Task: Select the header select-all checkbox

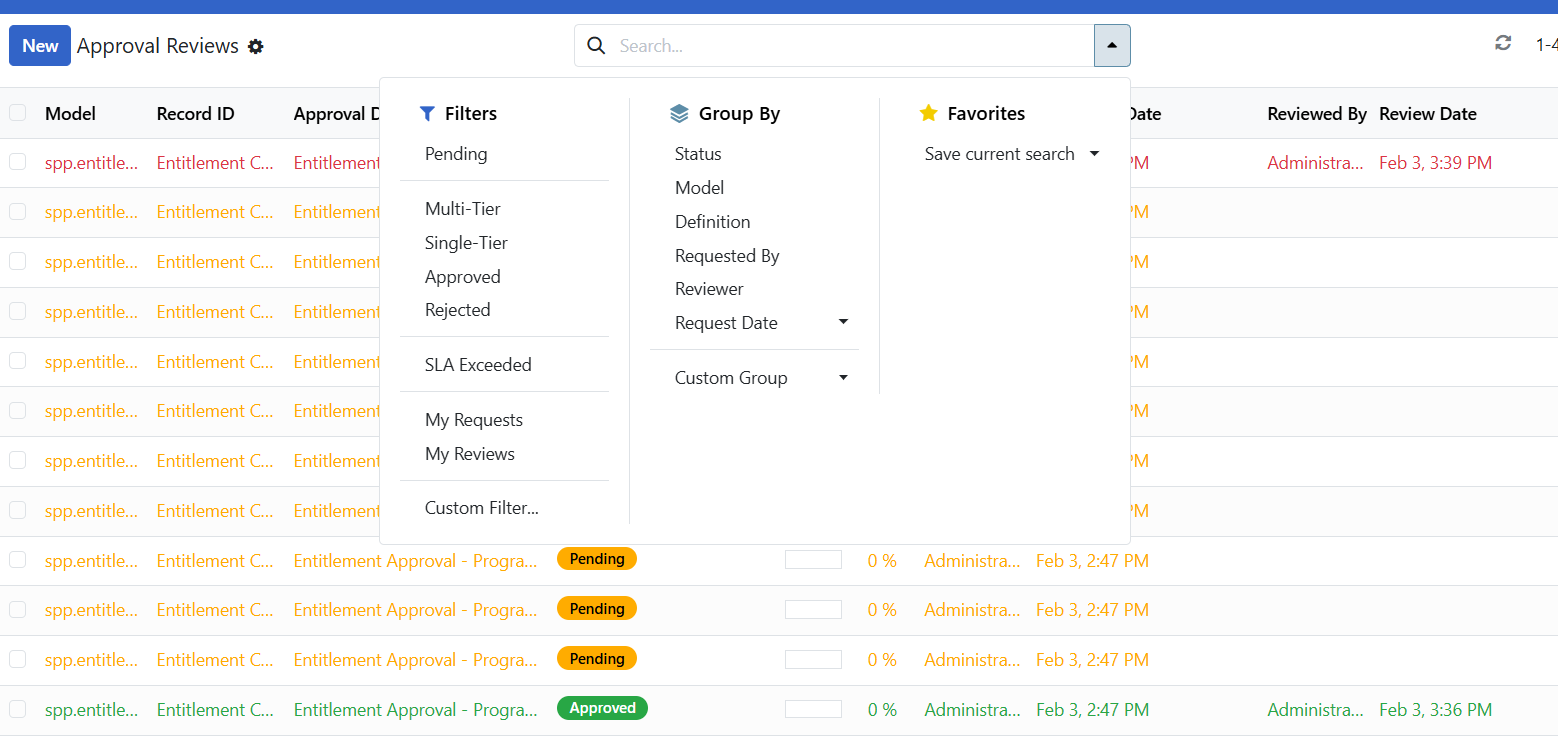Action: coord(17,113)
